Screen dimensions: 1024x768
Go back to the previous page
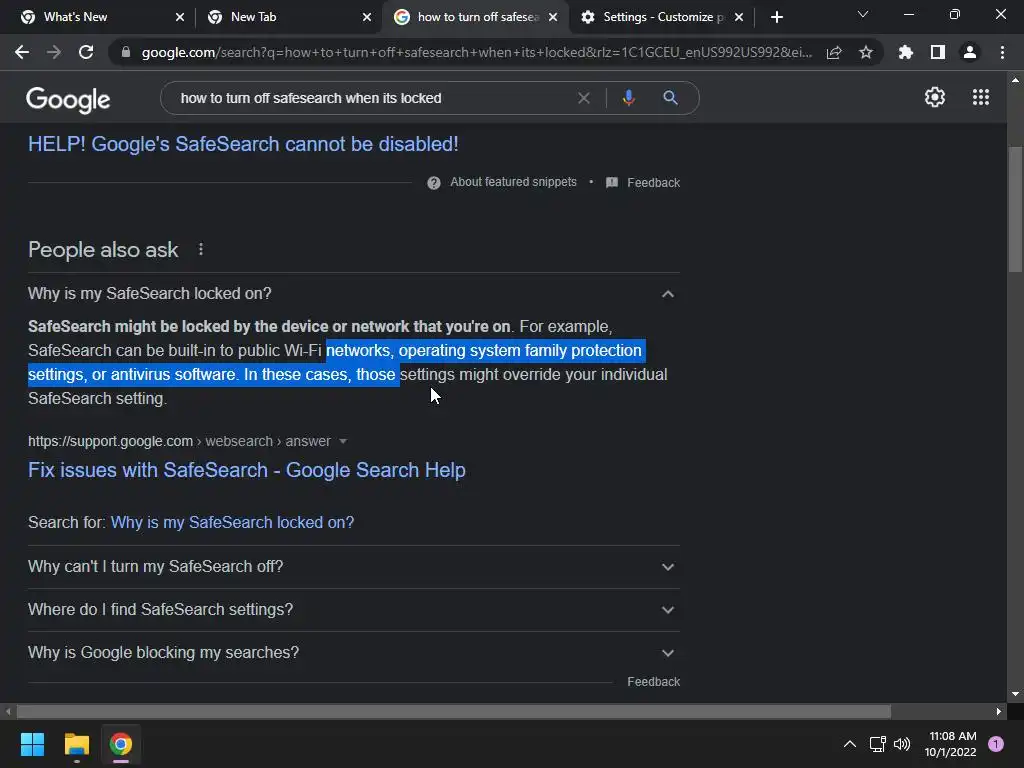tap(22, 52)
